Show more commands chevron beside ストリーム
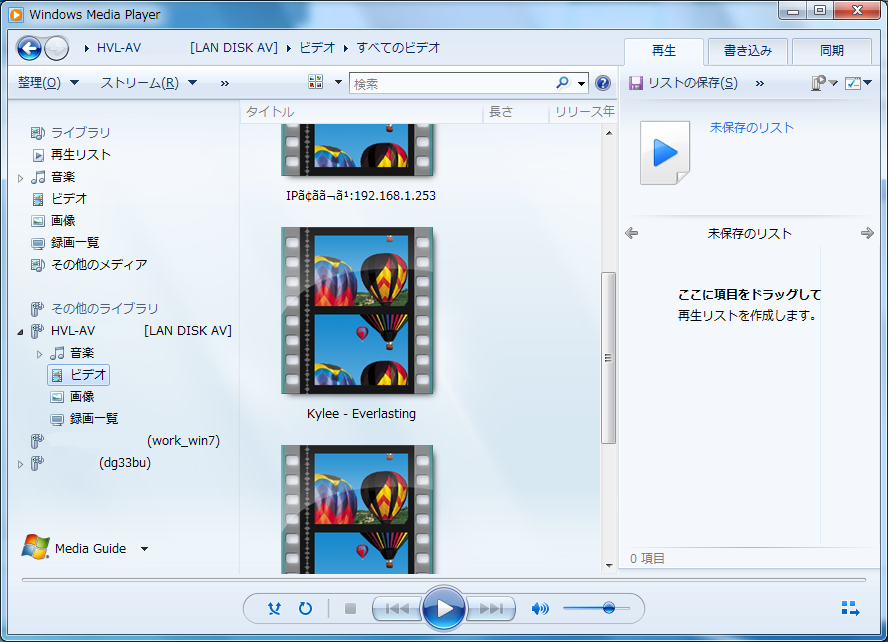Viewport: 888px width, 642px height. pos(225,84)
